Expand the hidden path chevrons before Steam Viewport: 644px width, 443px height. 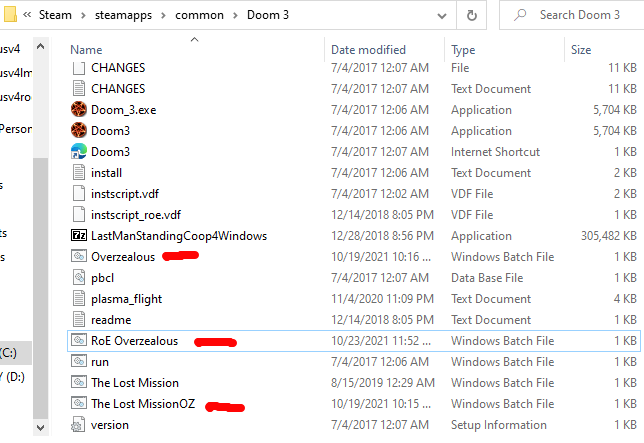pos(27,15)
